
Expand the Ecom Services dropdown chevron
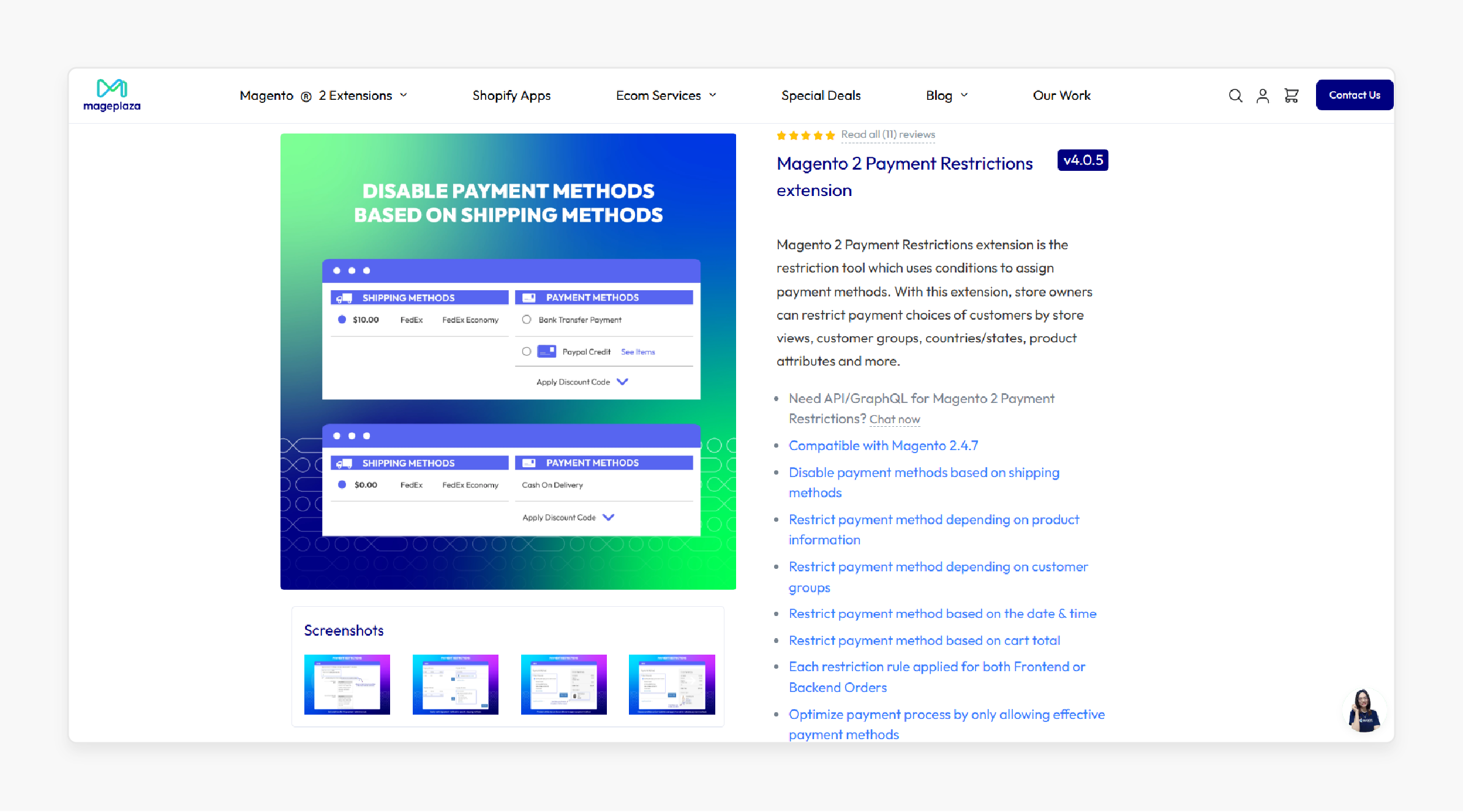tap(713, 96)
